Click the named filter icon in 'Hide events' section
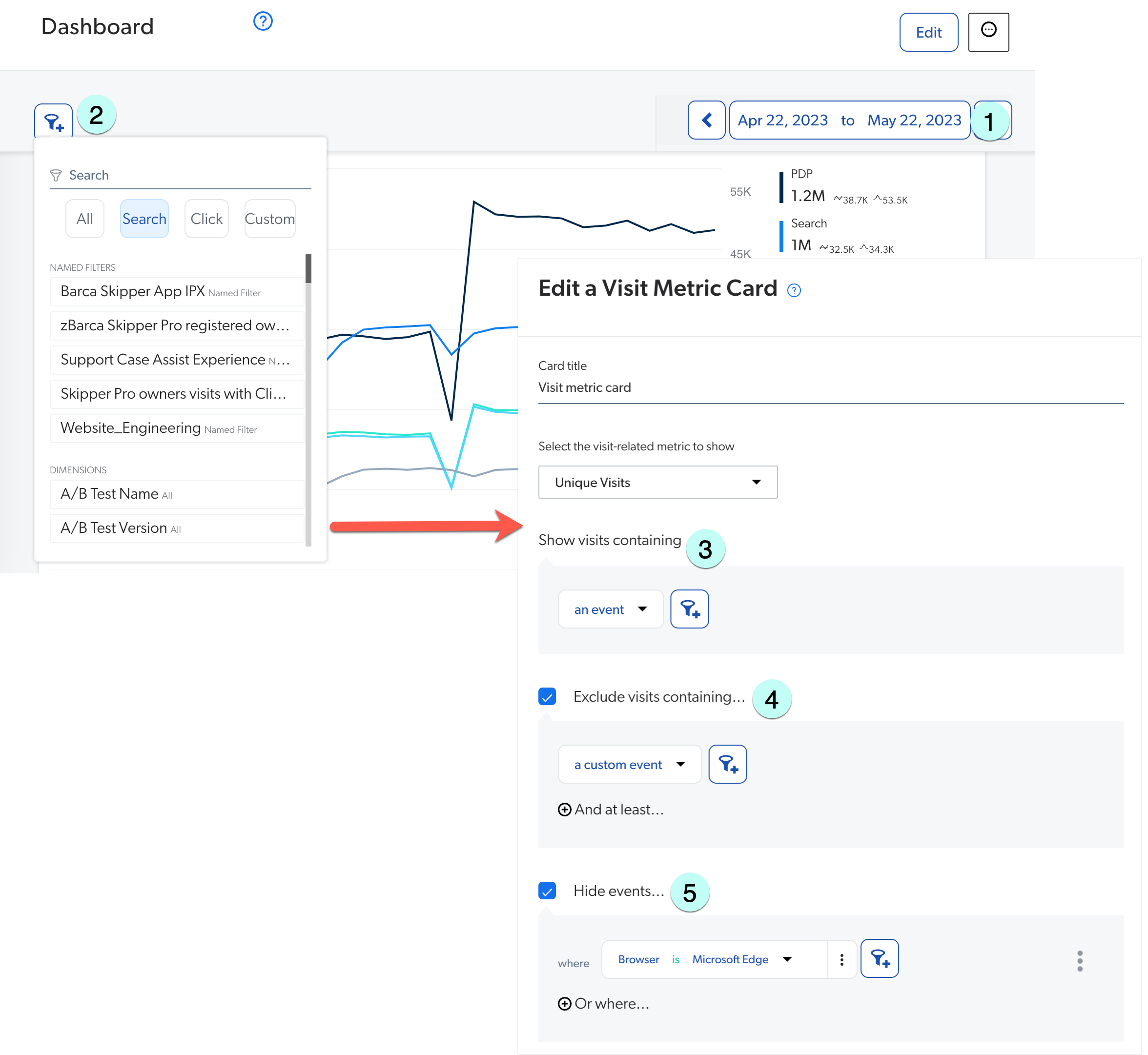This screenshot has height=1055, width=1148. tap(880, 959)
